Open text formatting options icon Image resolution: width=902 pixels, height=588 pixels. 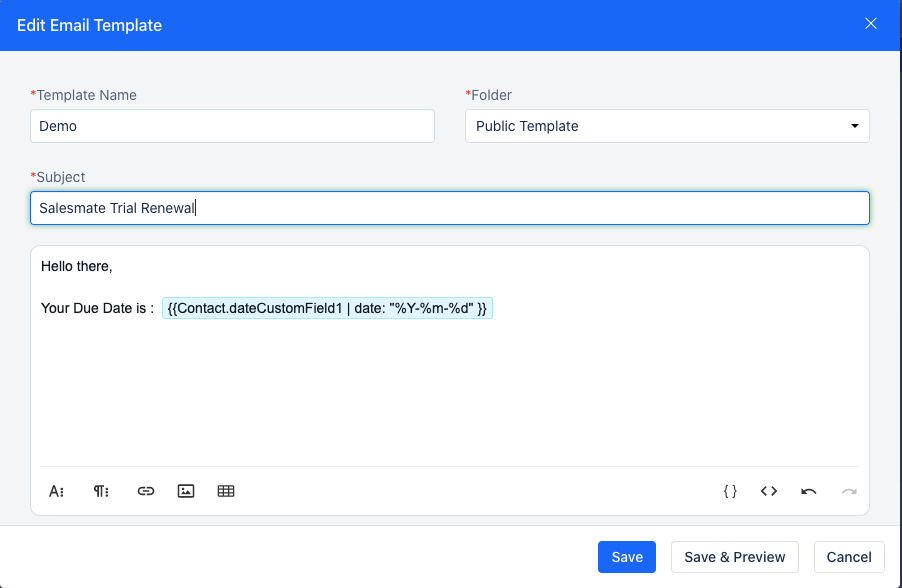click(56, 491)
